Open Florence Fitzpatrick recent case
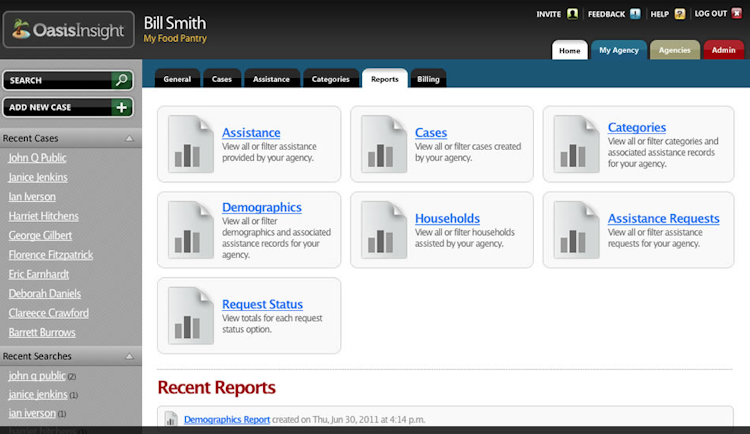 pyautogui.click(x=51, y=255)
